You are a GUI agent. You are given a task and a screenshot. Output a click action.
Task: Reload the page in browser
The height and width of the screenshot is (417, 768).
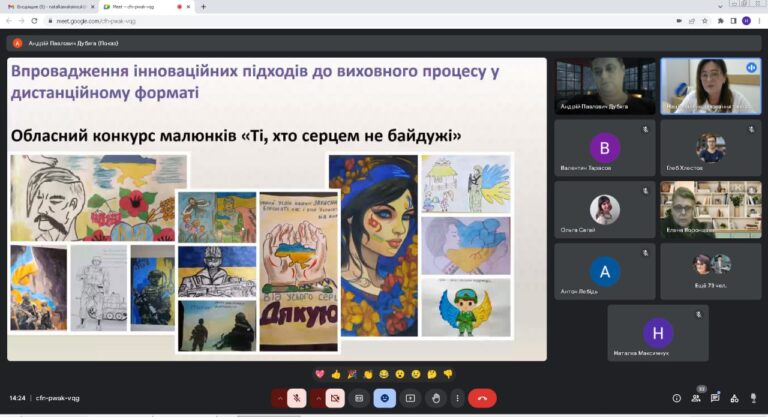34,21
